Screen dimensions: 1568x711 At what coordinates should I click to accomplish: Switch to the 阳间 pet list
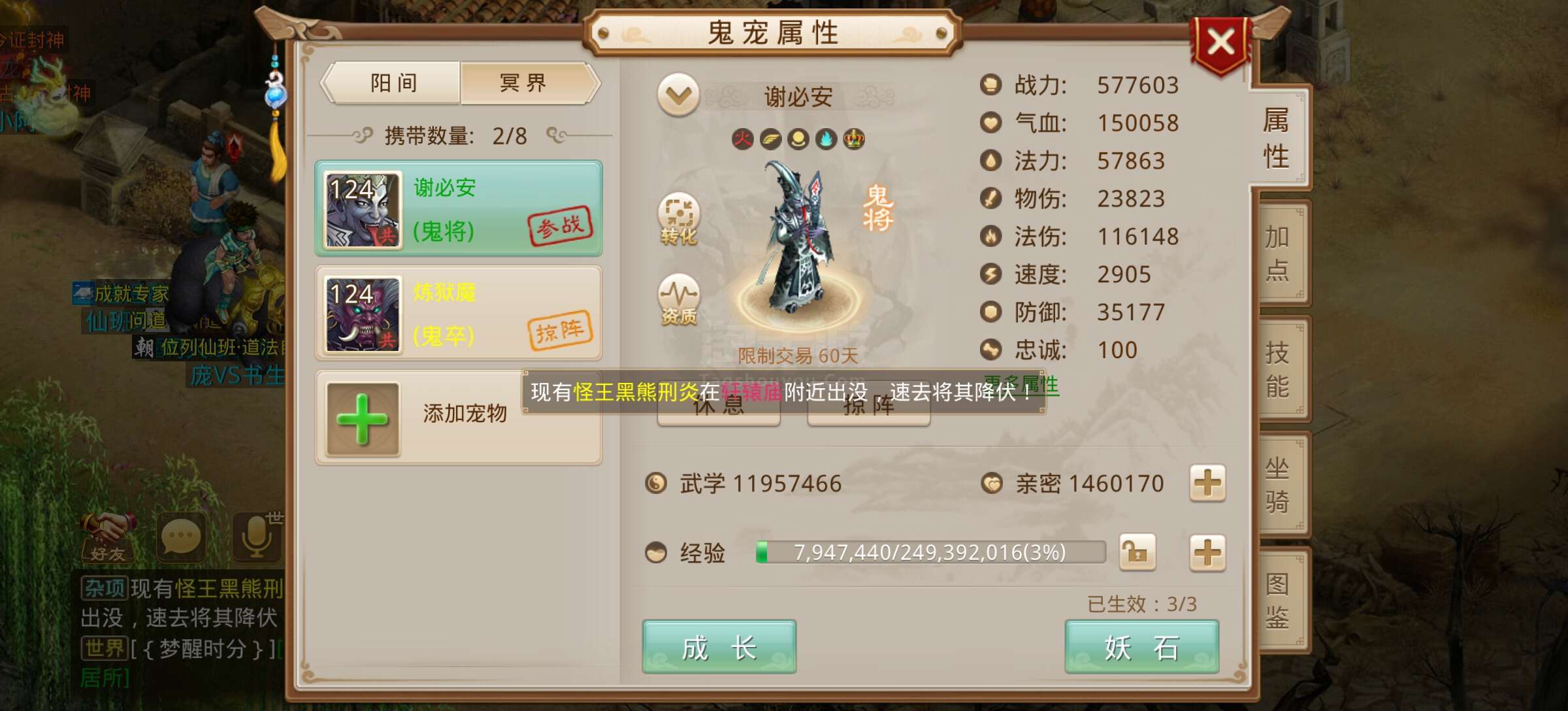[x=393, y=83]
